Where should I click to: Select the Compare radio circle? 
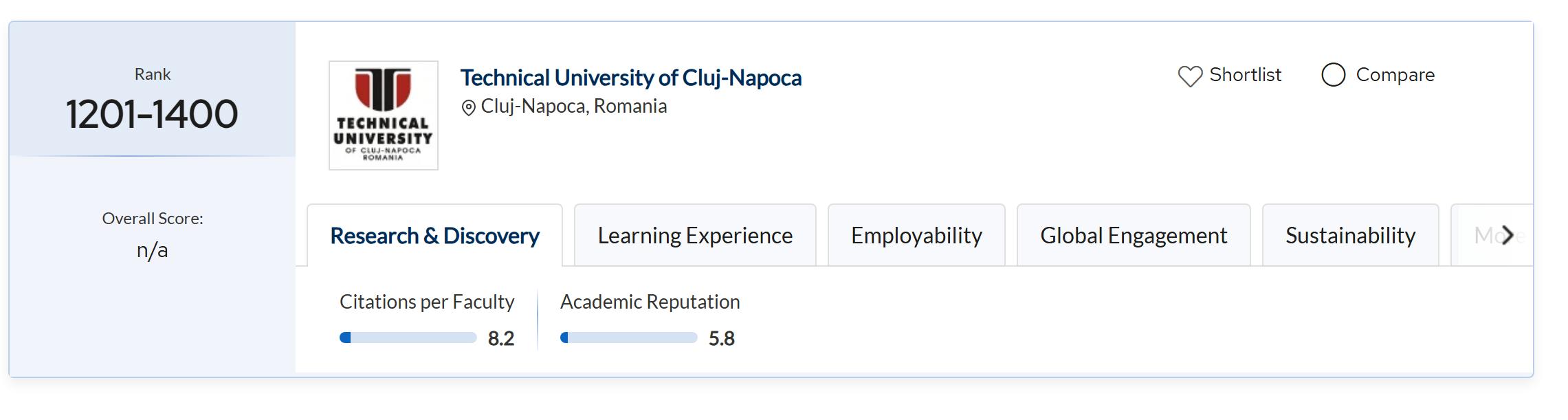(x=1333, y=75)
